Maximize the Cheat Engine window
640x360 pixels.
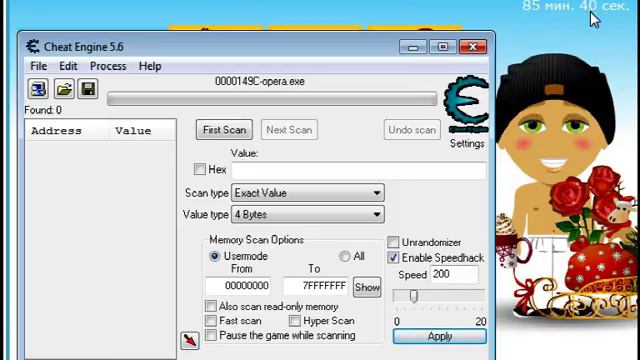[443, 47]
